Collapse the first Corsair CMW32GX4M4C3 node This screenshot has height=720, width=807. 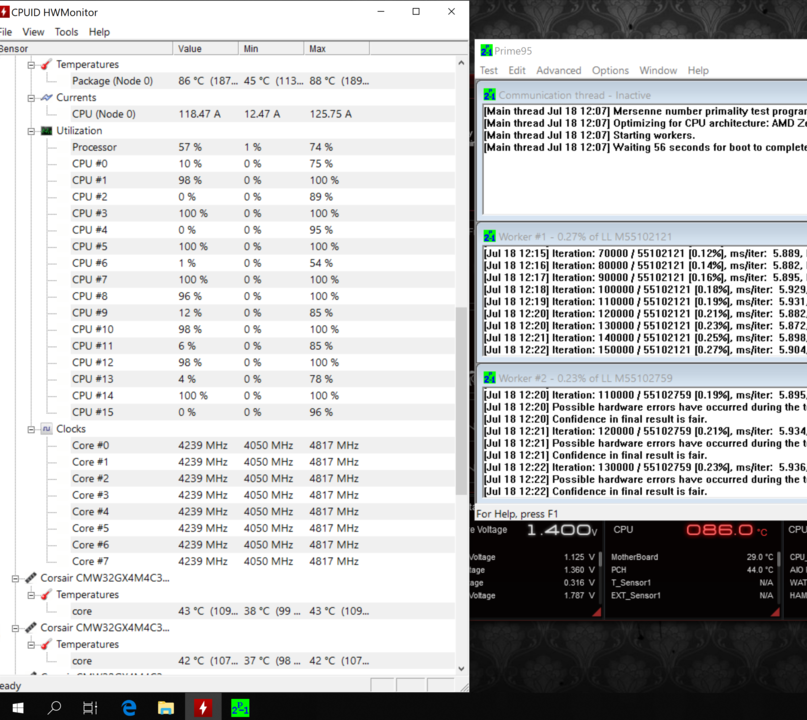pos(15,578)
